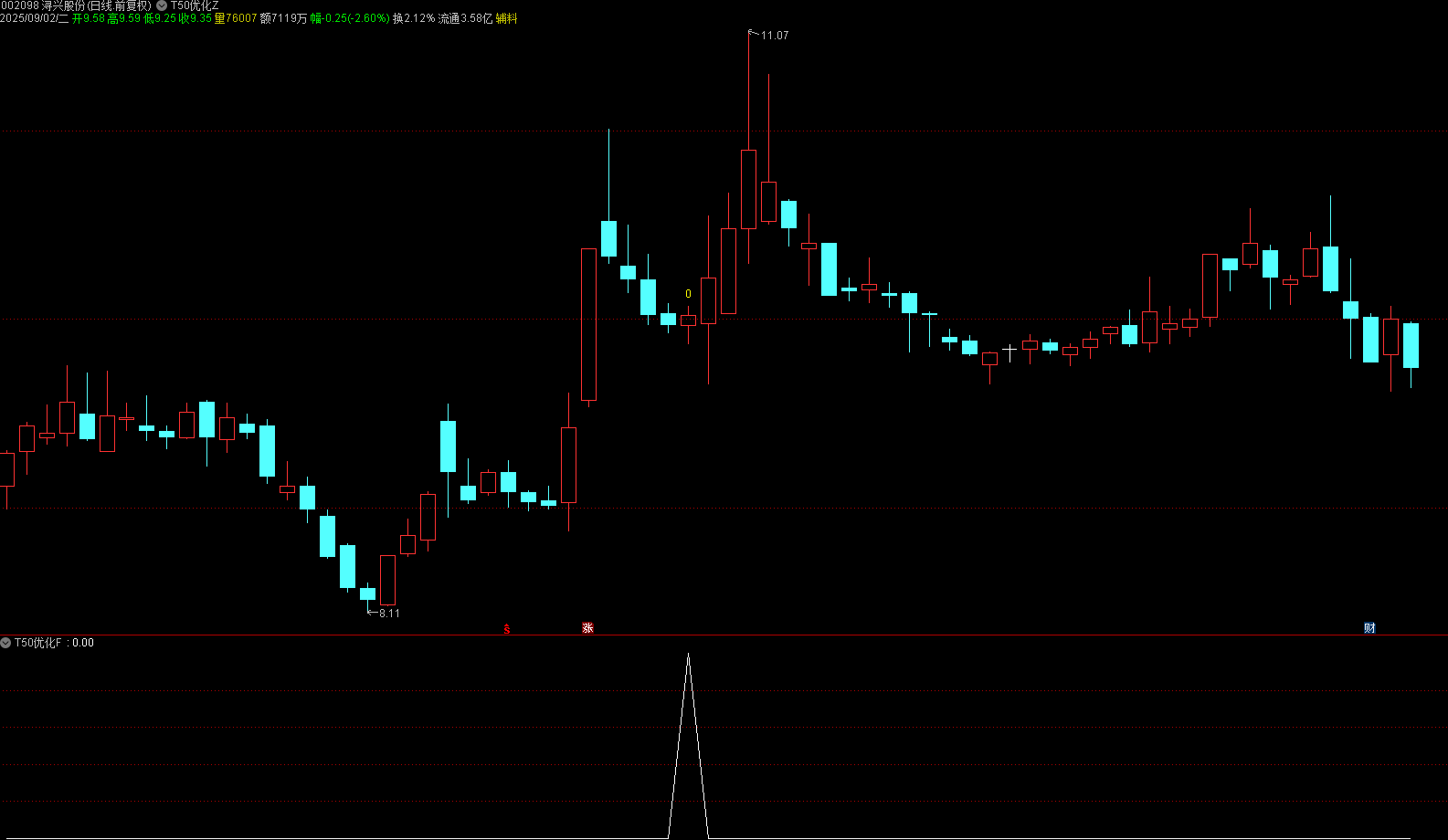Select the T50优化Z indicator name
The height and width of the screenshot is (840, 1448).
[195, 5]
